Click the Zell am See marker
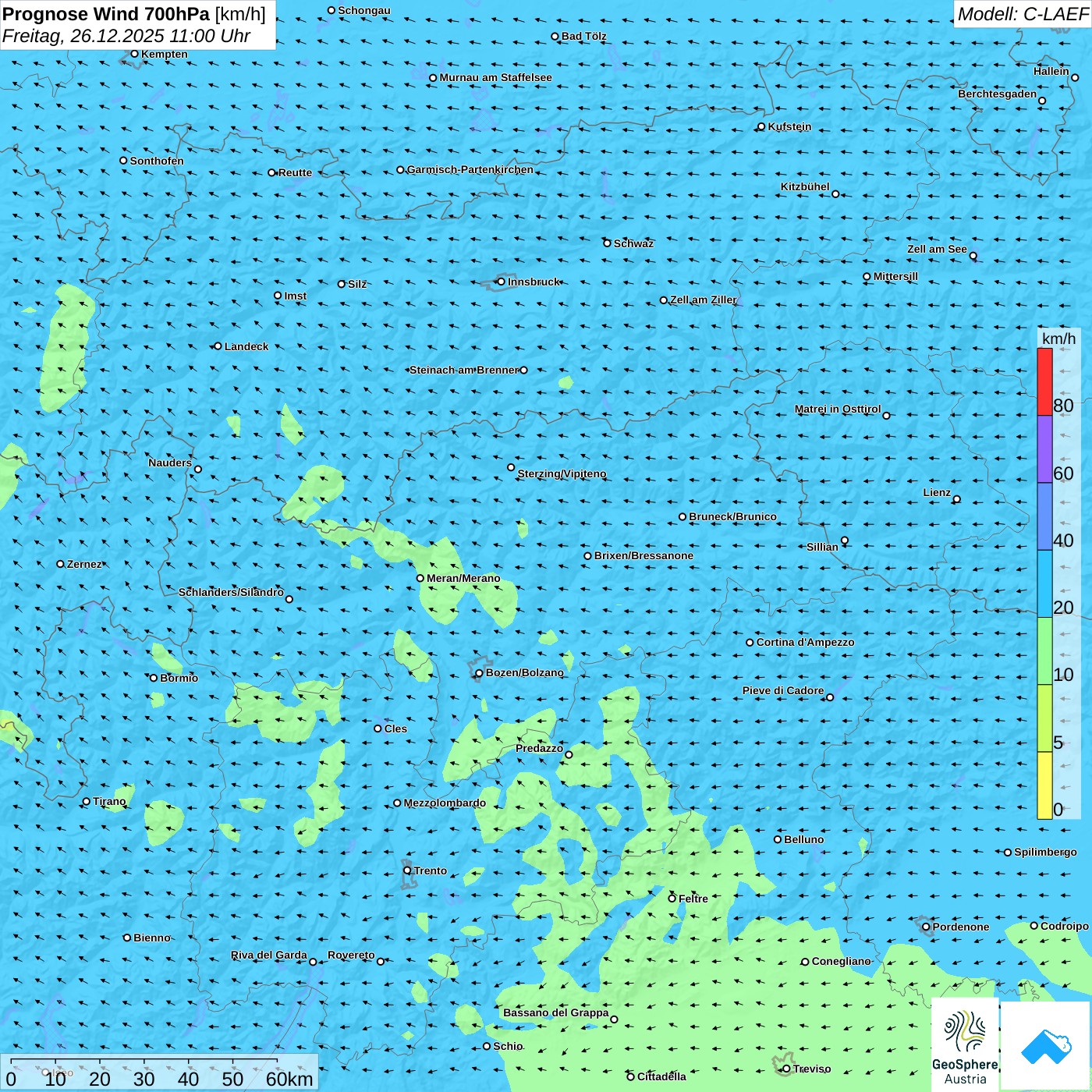The image size is (1092, 1092). click(x=973, y=256)
